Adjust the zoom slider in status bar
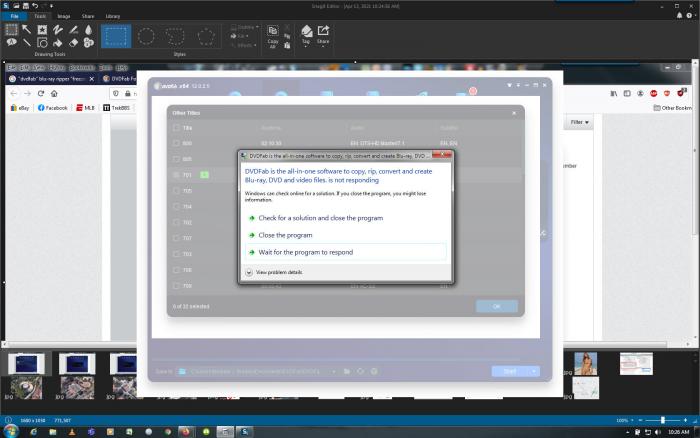Screen dimensions: 700x438 (662, 420)
